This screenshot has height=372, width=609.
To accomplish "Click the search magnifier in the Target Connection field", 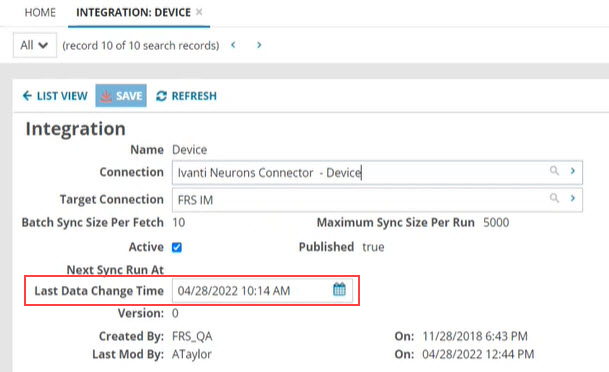I will (554, 198).
